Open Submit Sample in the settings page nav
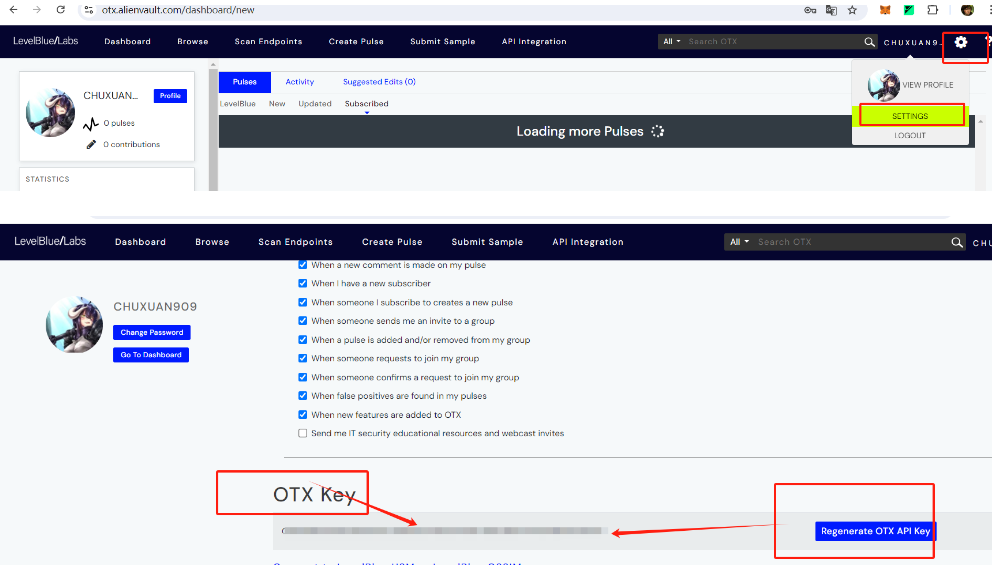Viewport: 995px width, 565px height. [x=487, y=242]
